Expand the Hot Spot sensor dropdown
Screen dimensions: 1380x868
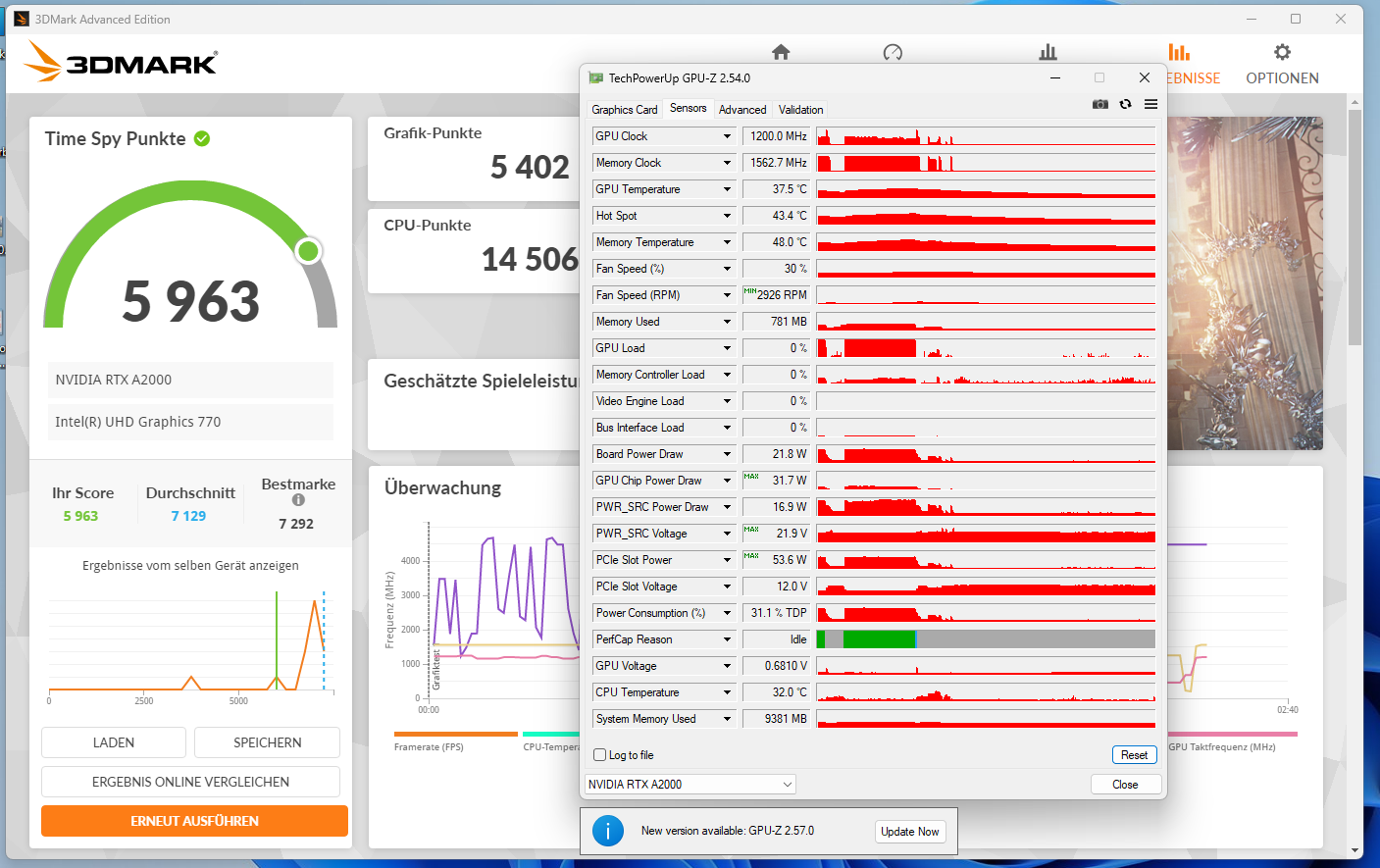click(x=728, y=216)
